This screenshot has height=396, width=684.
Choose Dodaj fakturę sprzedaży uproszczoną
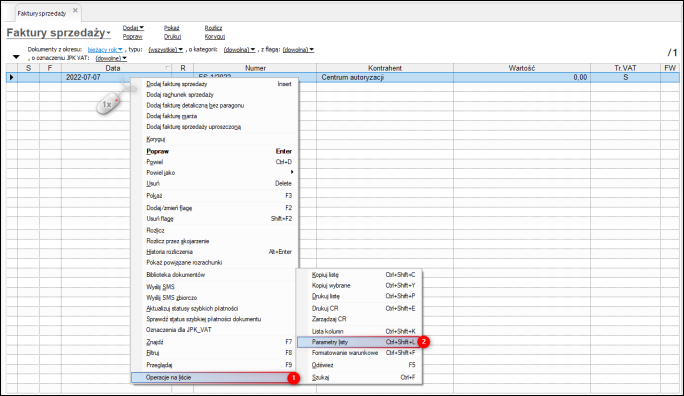215,127
